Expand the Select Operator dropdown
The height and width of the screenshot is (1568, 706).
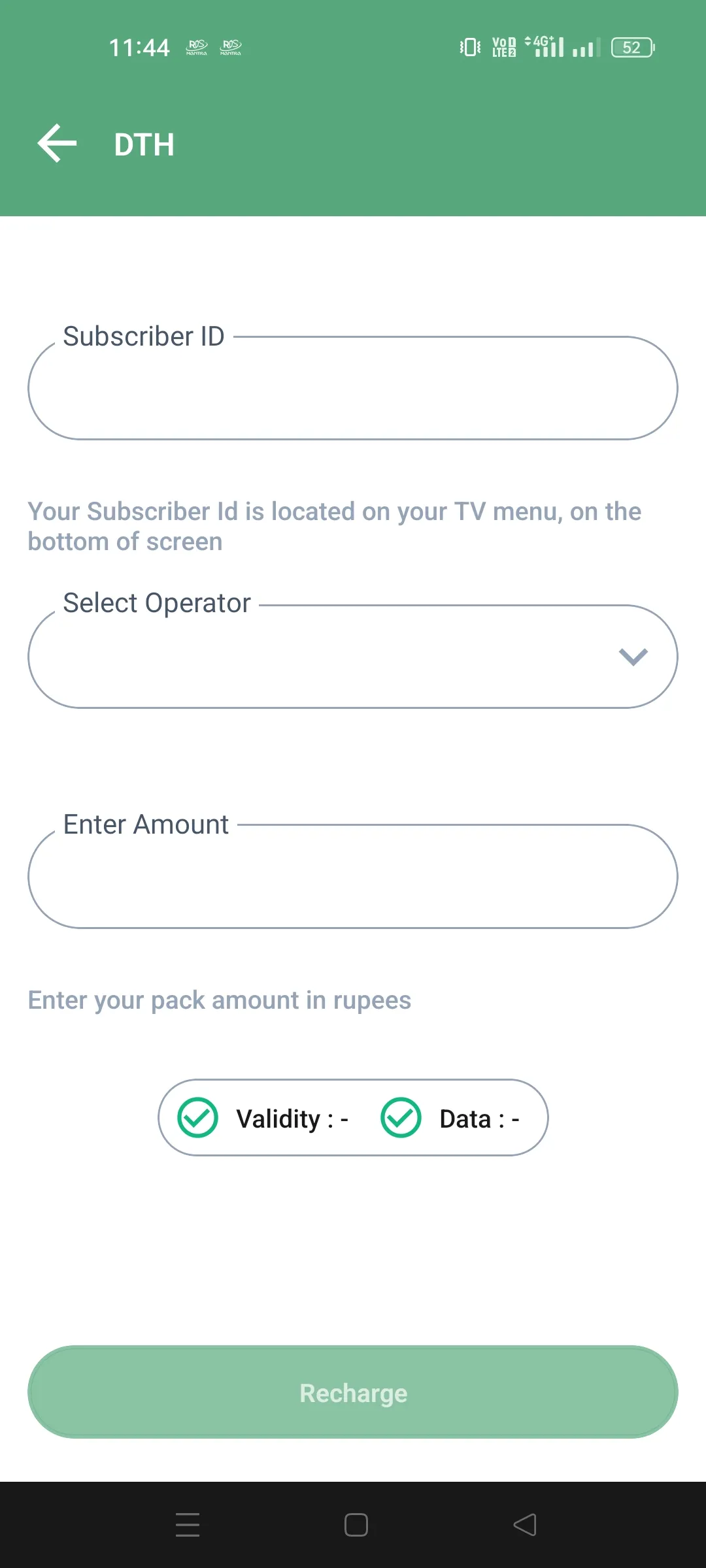click(x=353, y=657)
